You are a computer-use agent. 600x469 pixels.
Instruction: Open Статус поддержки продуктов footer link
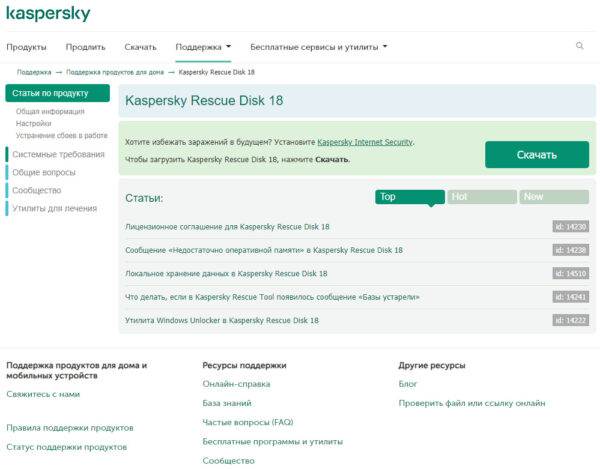tap(67, 447)
